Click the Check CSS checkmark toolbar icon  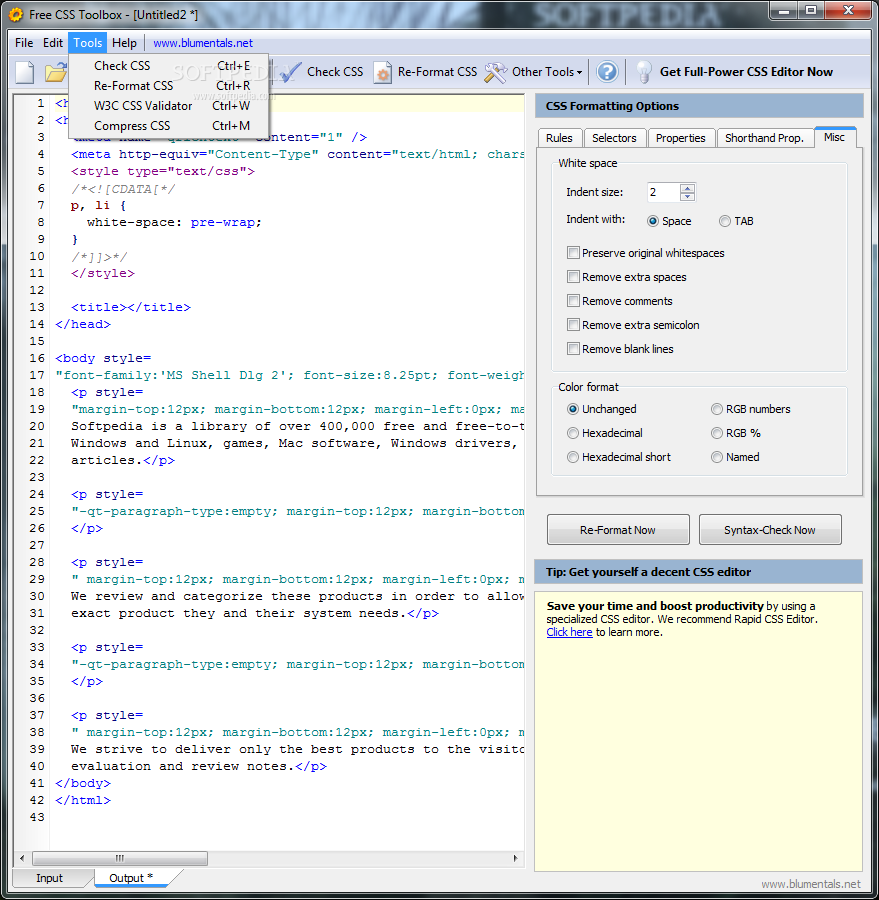click(x=291, y=72)
